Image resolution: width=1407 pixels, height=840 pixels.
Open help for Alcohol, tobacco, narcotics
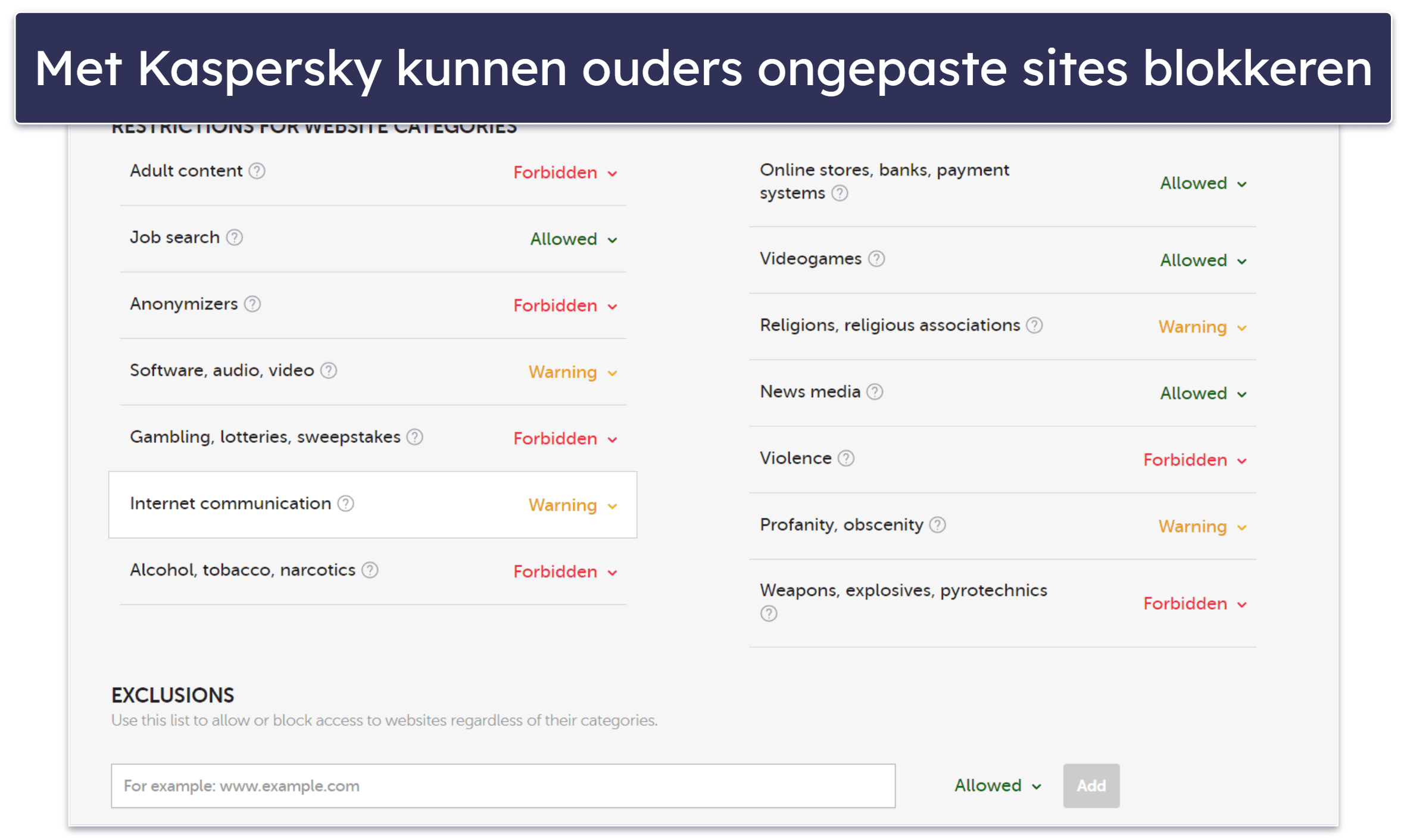(370, 570)
